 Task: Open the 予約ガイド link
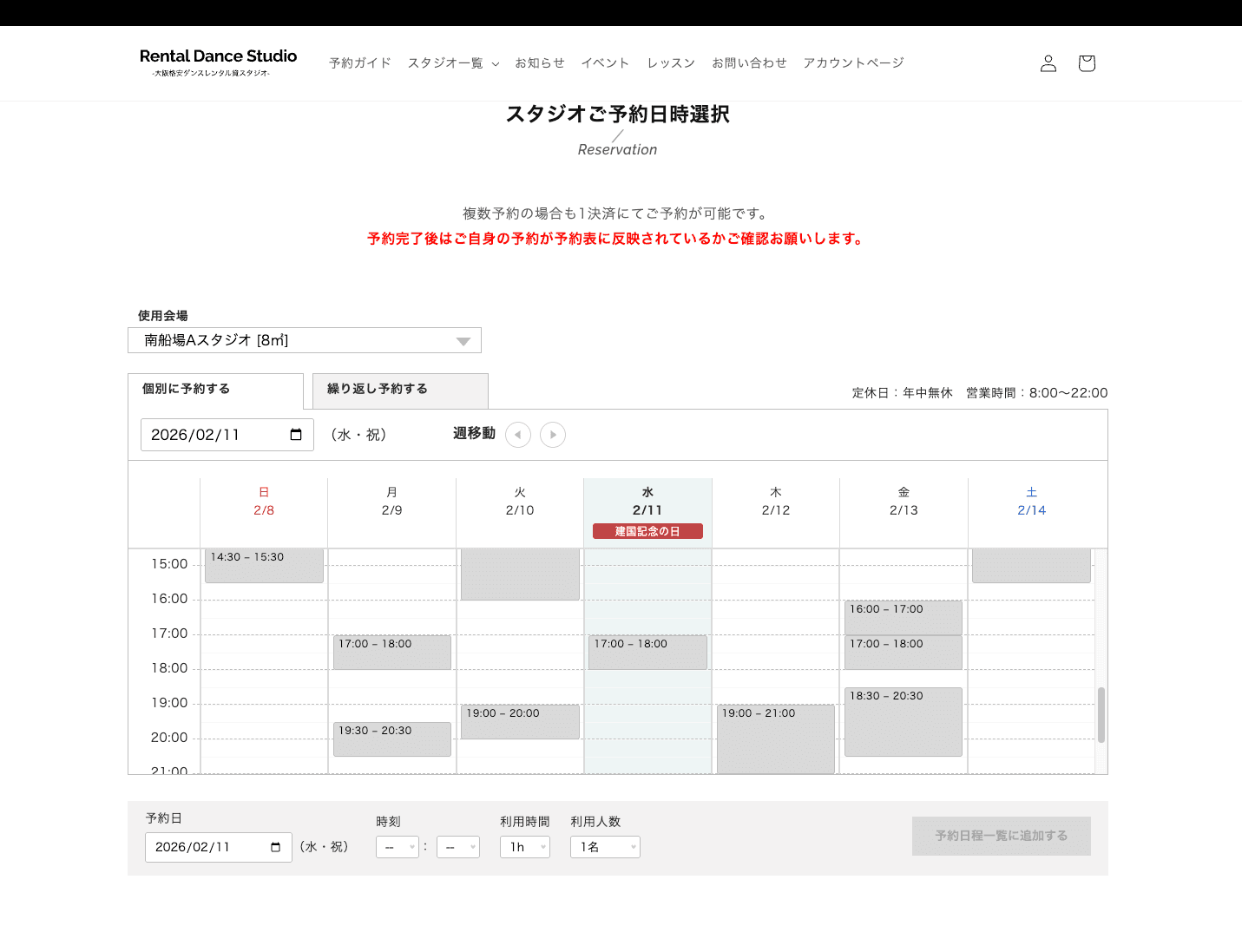358,62
